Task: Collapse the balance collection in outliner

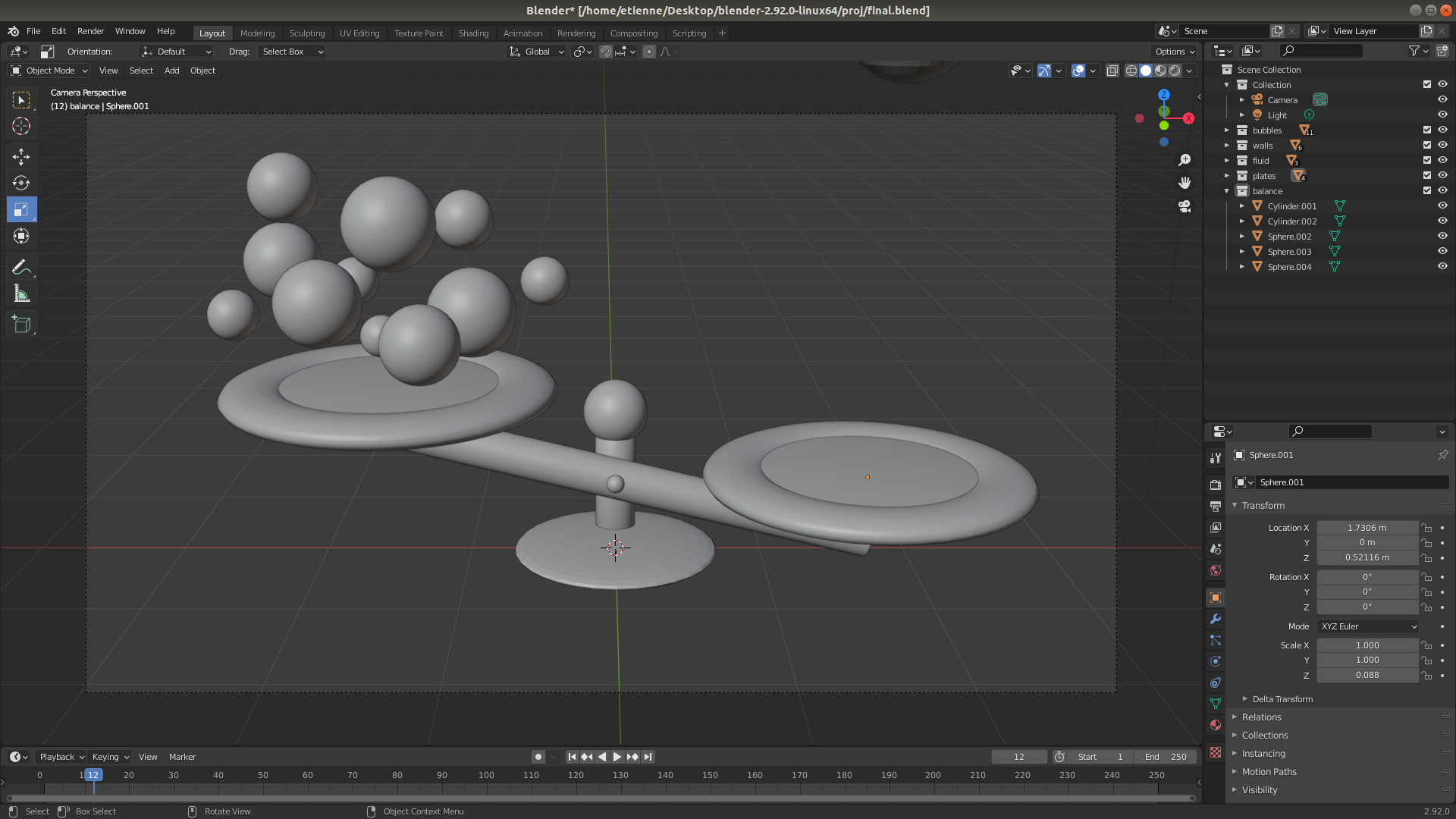Action: (1226, 190)
